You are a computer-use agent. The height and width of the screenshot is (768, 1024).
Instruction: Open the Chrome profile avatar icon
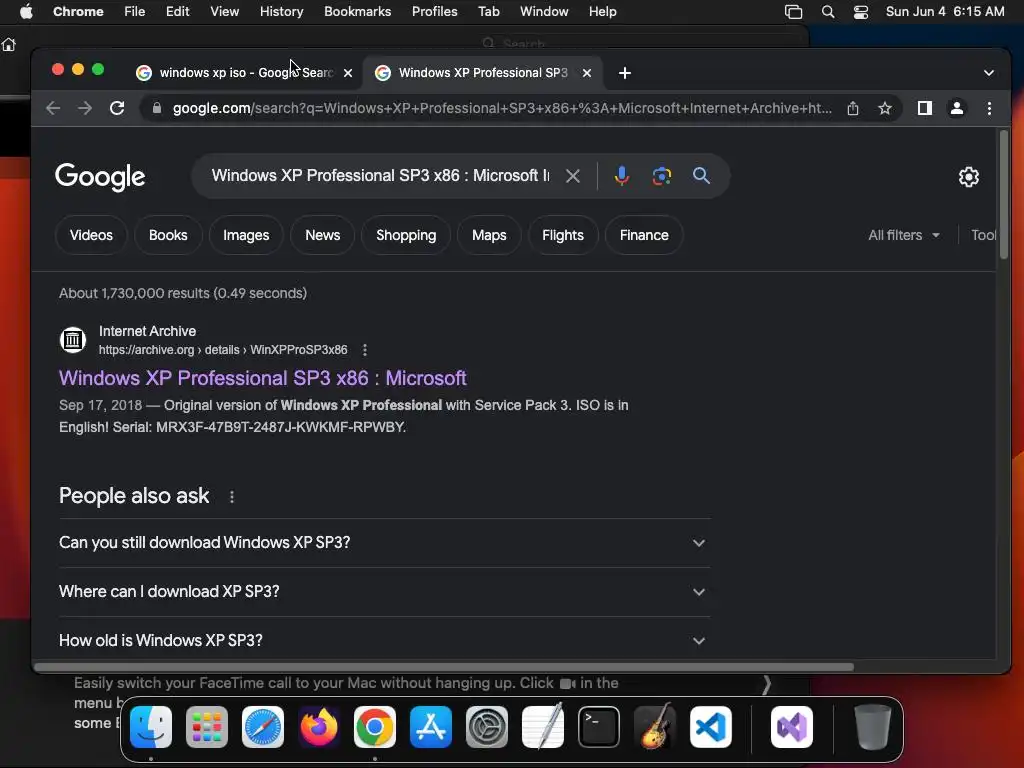pyautogui.click(x=957, y=108)
